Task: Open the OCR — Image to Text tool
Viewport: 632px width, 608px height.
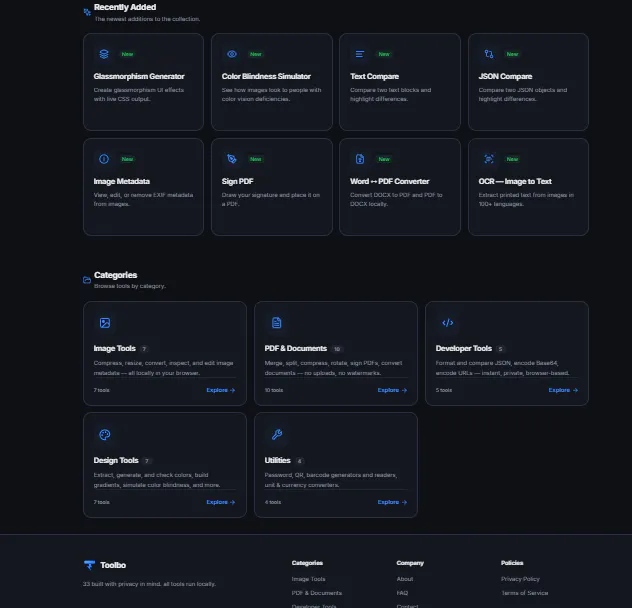Action: (528, 187)
